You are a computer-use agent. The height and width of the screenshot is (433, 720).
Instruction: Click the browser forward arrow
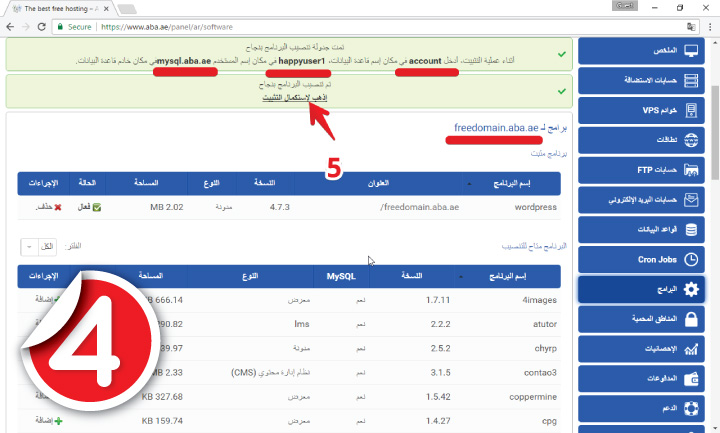pos(26,27)
